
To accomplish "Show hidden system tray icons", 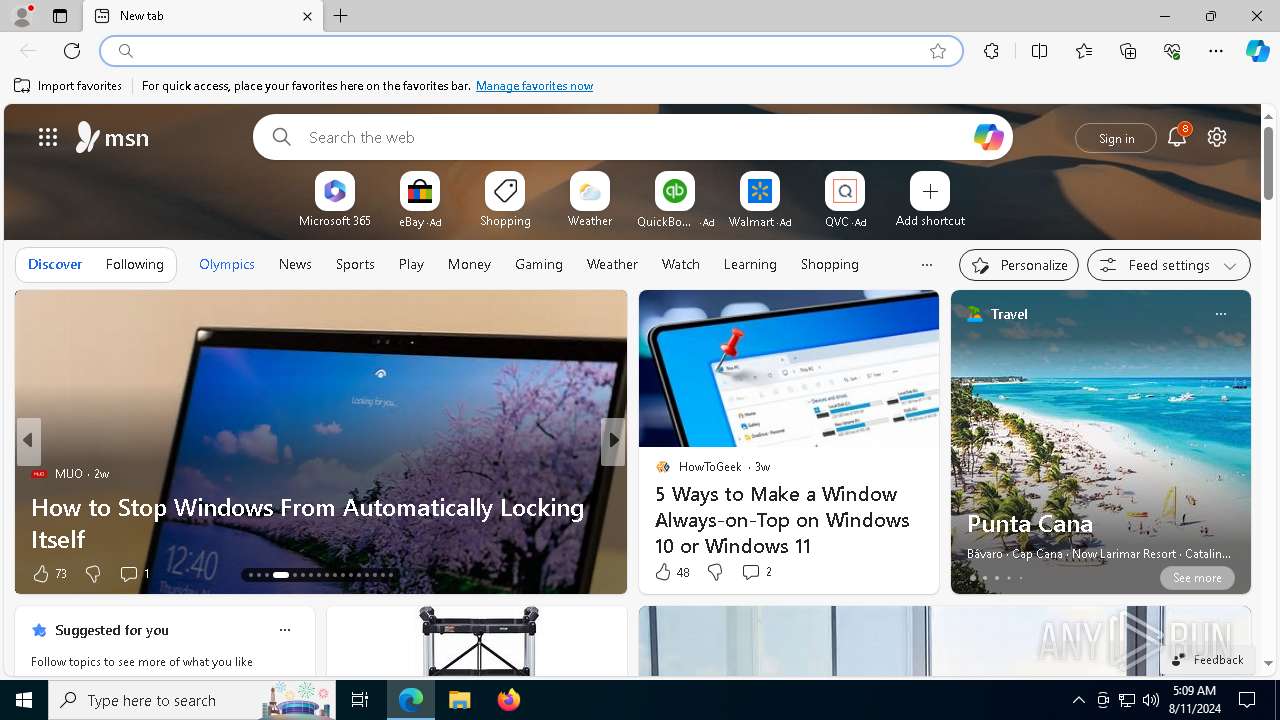I will coord(1078,700).
